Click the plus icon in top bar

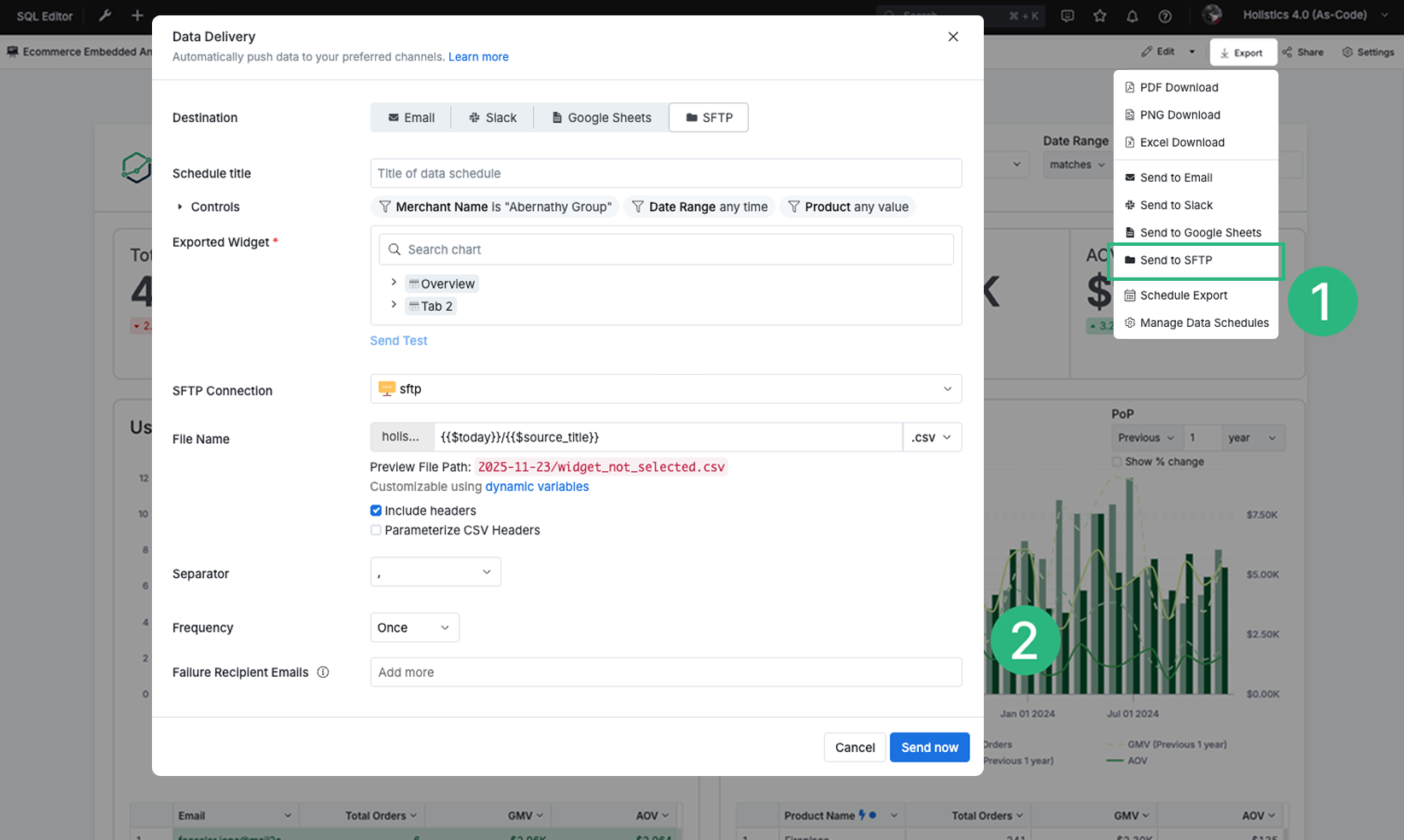click(137, 15)
